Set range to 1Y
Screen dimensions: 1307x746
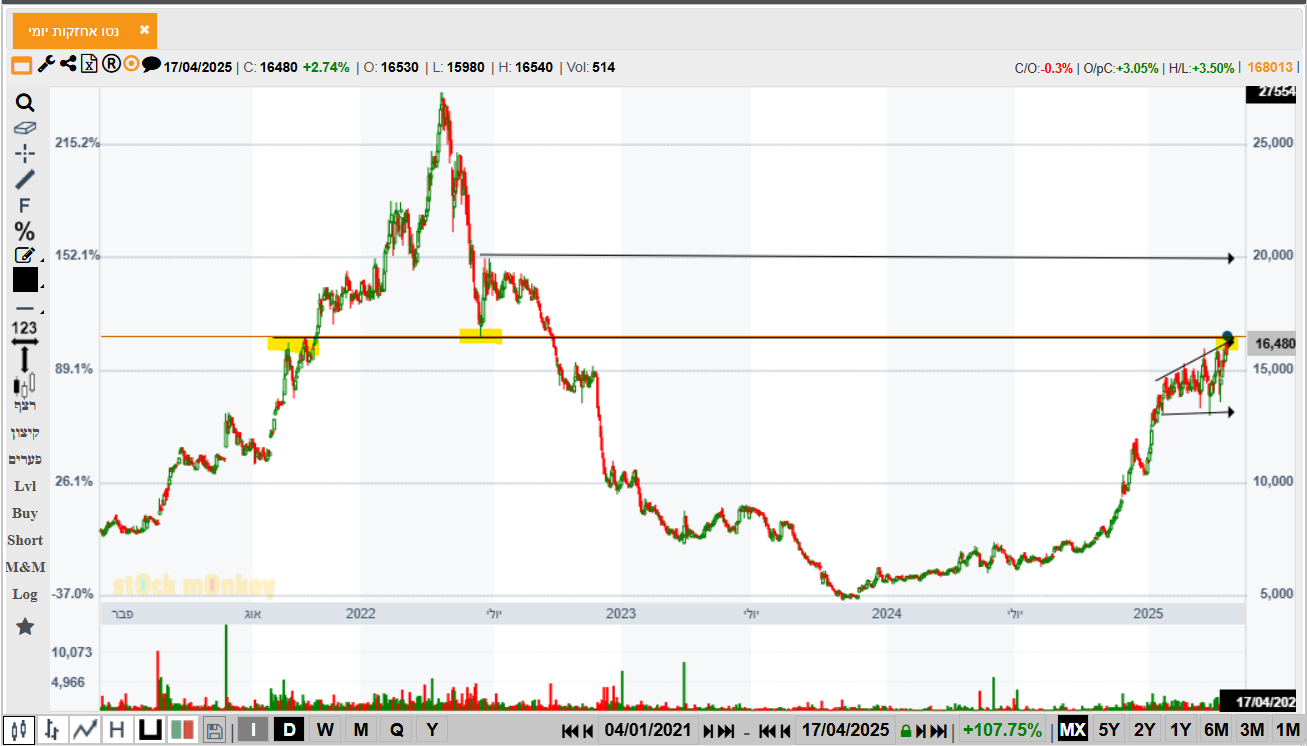point(1181,730)
